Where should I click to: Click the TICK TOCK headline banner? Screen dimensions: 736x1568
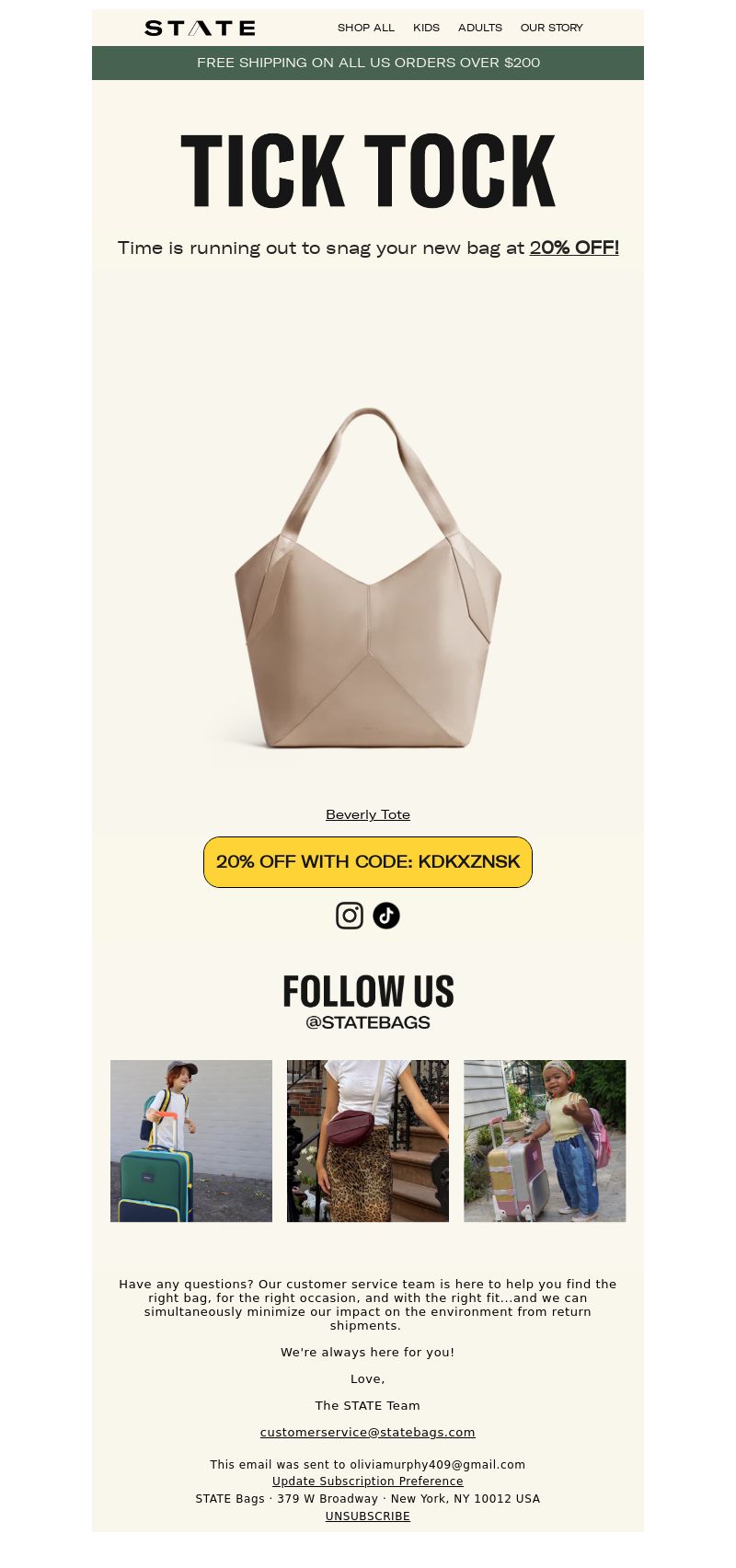pos(368,171)
